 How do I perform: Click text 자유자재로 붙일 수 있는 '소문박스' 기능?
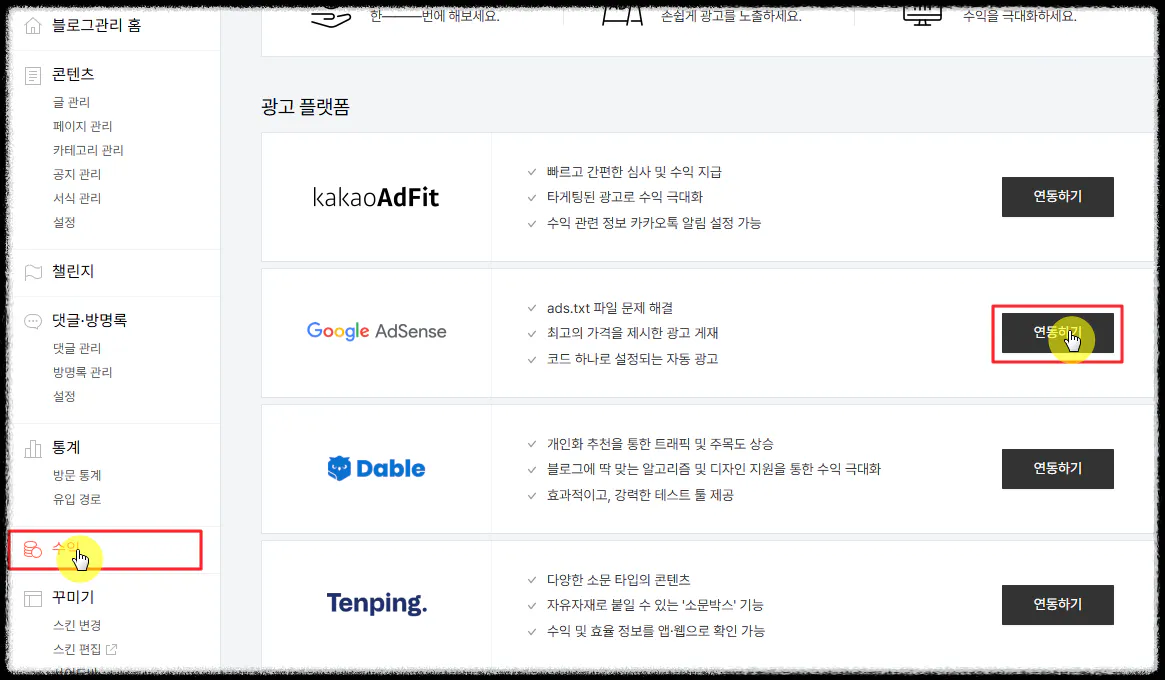(655, 606)
